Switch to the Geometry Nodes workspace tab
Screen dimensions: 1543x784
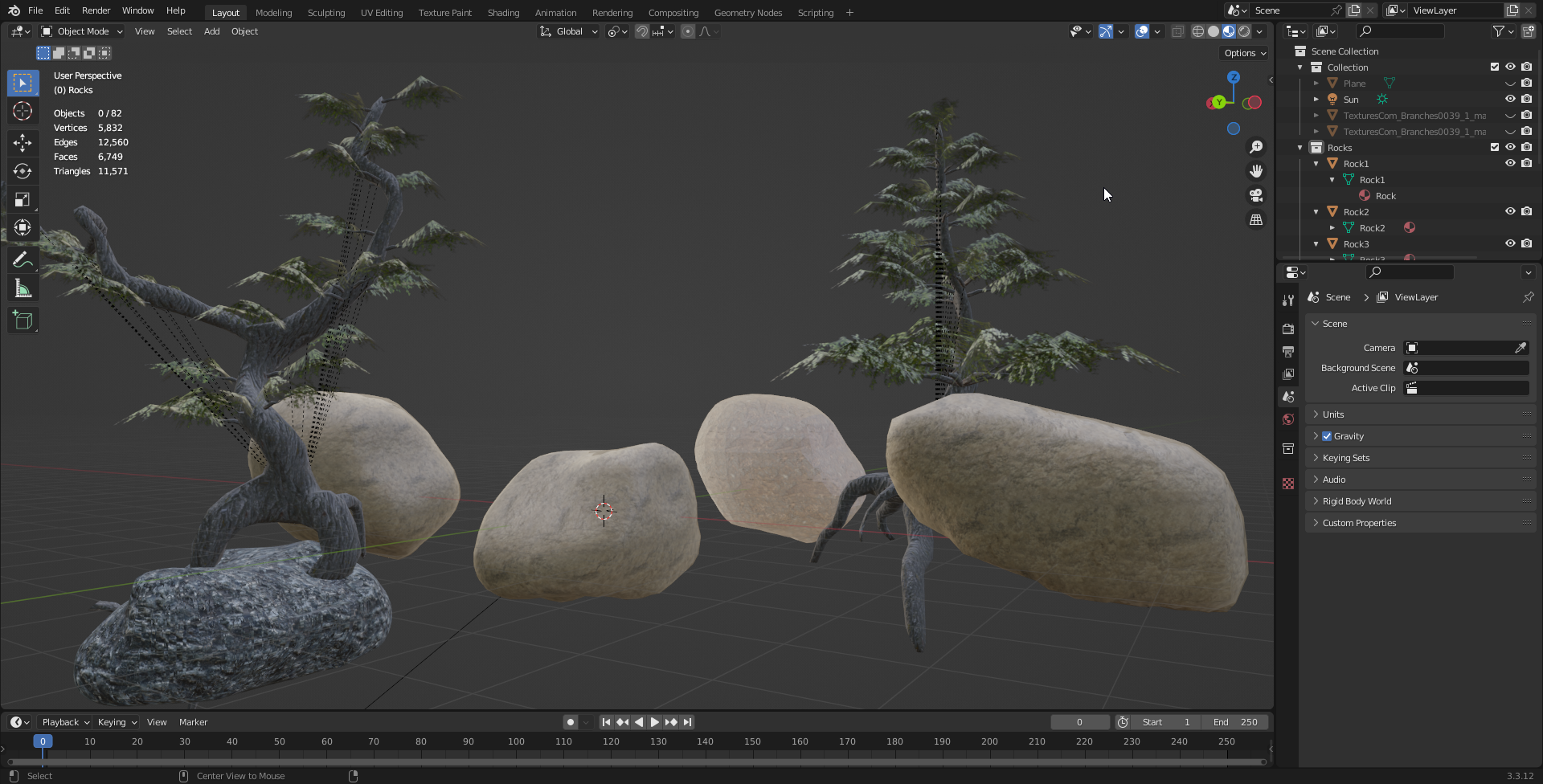(x=747, y=13)
